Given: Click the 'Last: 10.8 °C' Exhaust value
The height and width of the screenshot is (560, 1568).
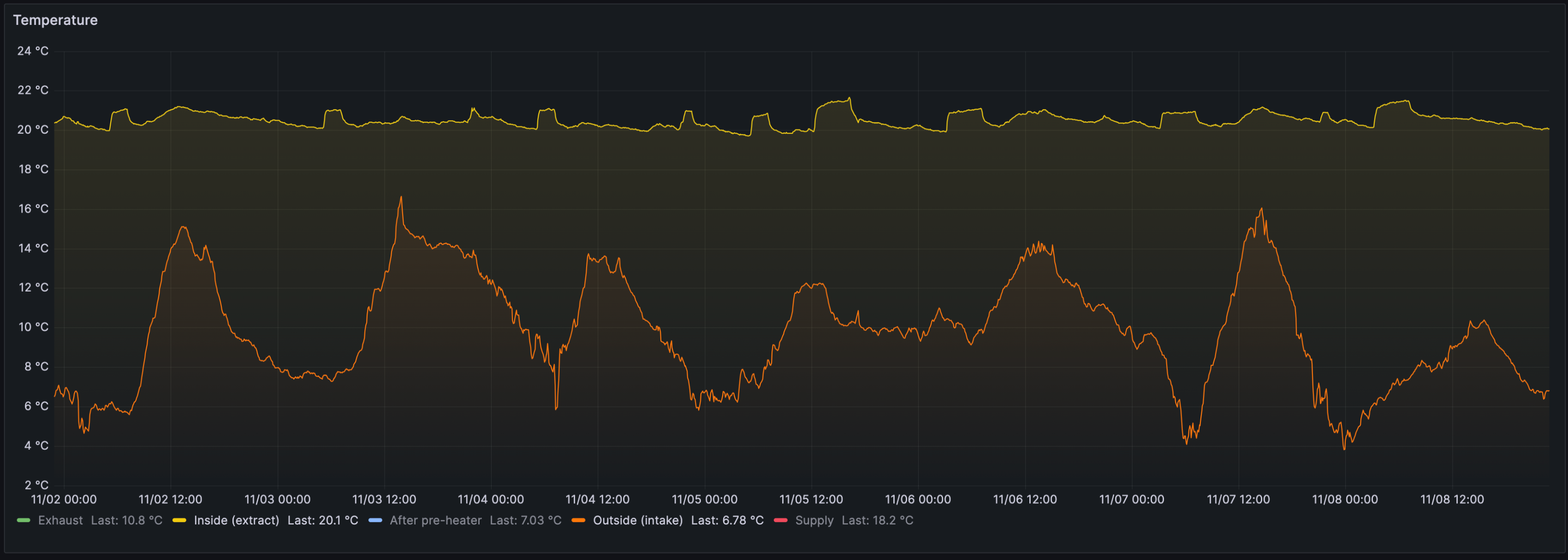Looking at the screenshot, I should pyautogui.click(x=127, y=520).
